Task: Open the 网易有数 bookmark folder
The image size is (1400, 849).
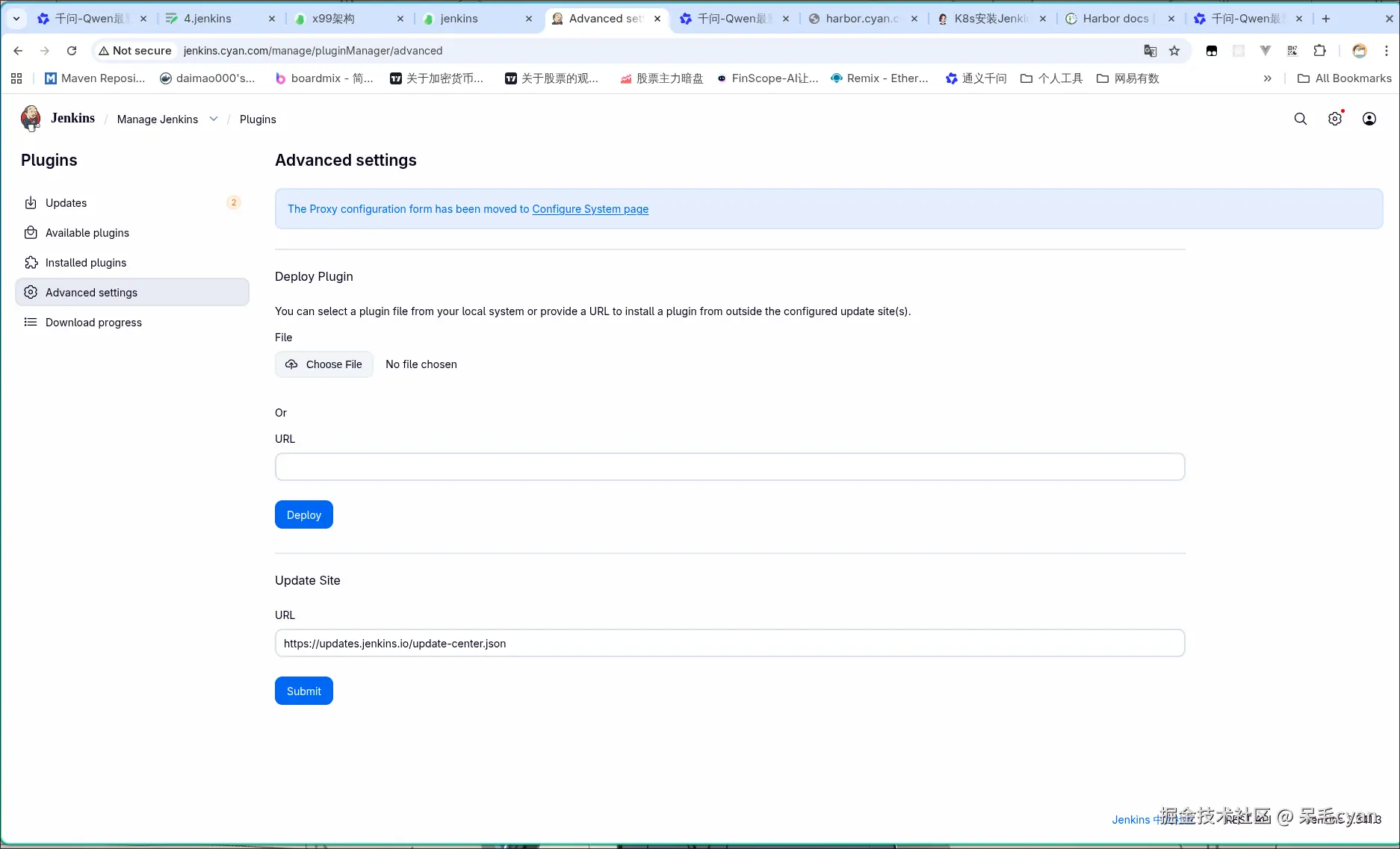Action: pyautogui.click(x=1128, y=78)
